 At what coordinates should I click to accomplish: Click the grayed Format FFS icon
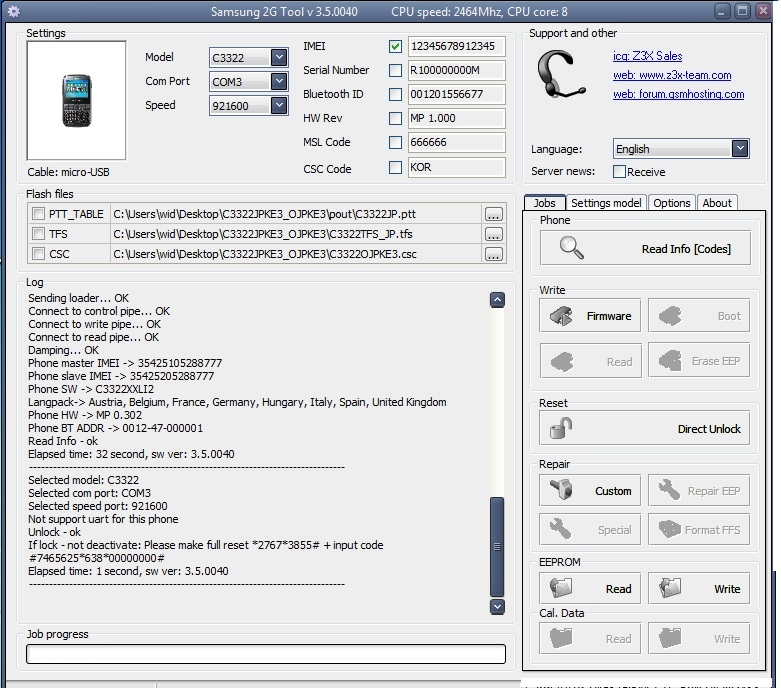(670, 529)
